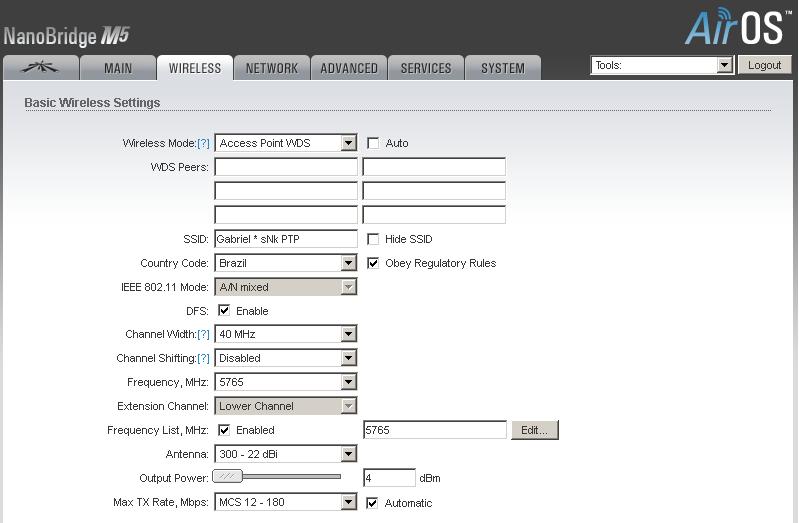Uncheck Obey Regulatory Rules
This screenshot has width=799, height=523.
(x=373, y=263)
